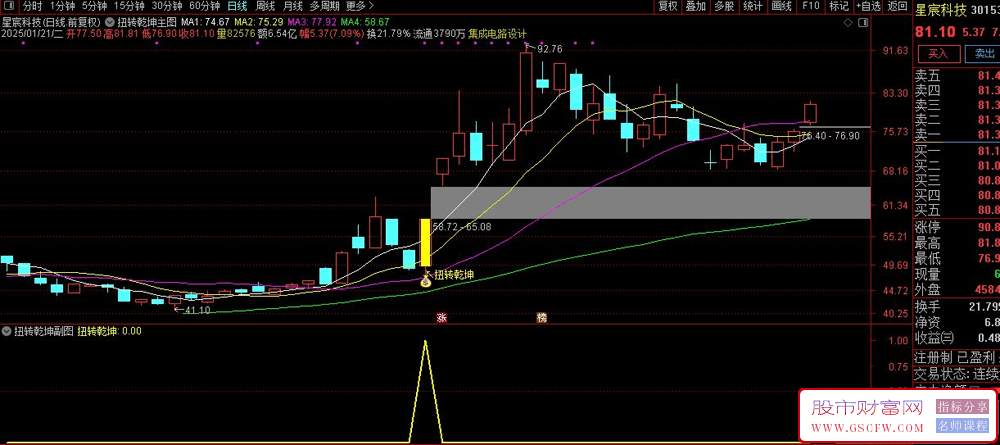Click the diamond icon above the chart
Screen dimensions: 1000x445
coord(848,22)
